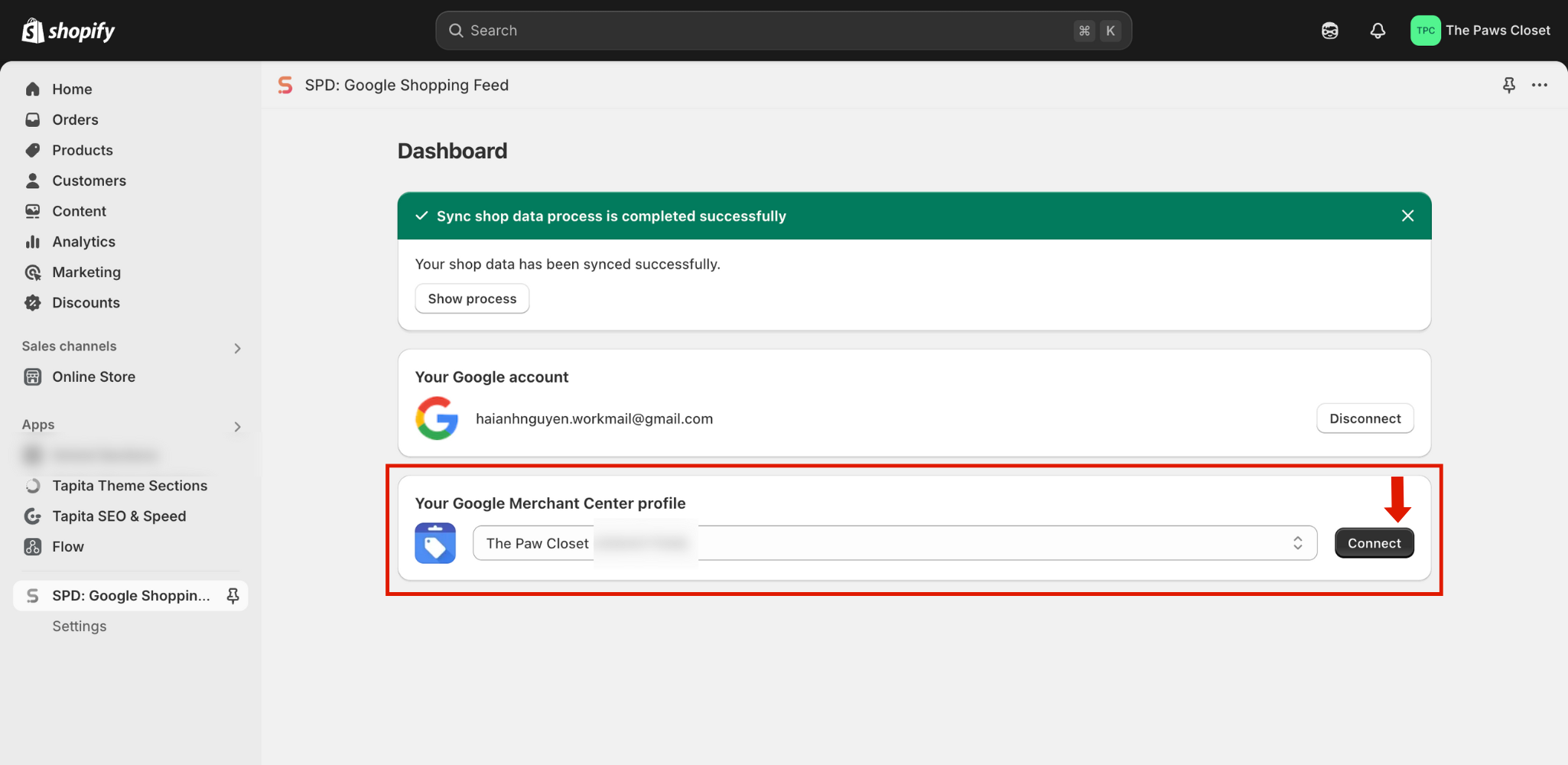Click the Tapita Theme Sections app icon
This screenshot has width=1568, height=765.
click(x=33, y=486)
